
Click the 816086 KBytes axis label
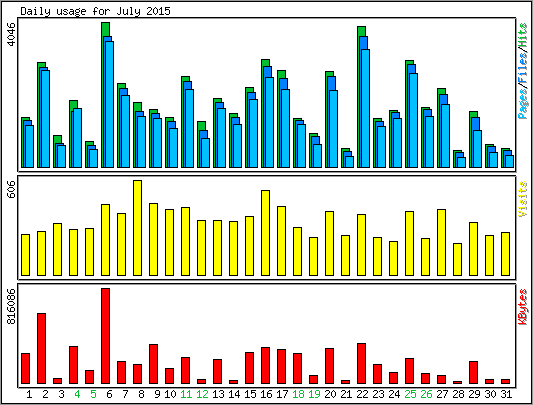click(x=12, y=306)
